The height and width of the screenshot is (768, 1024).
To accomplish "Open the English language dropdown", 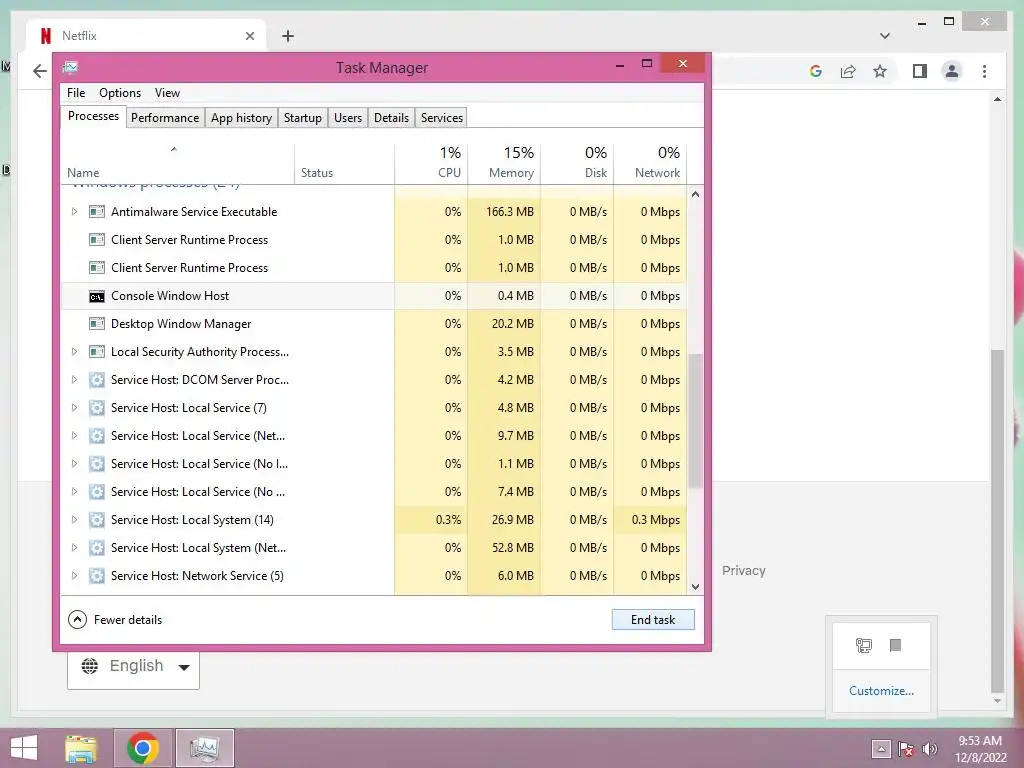I will tap(133, 666).
